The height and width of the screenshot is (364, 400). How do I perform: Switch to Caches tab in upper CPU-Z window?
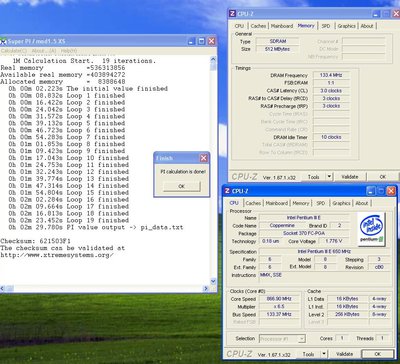[x=258, y=26]
